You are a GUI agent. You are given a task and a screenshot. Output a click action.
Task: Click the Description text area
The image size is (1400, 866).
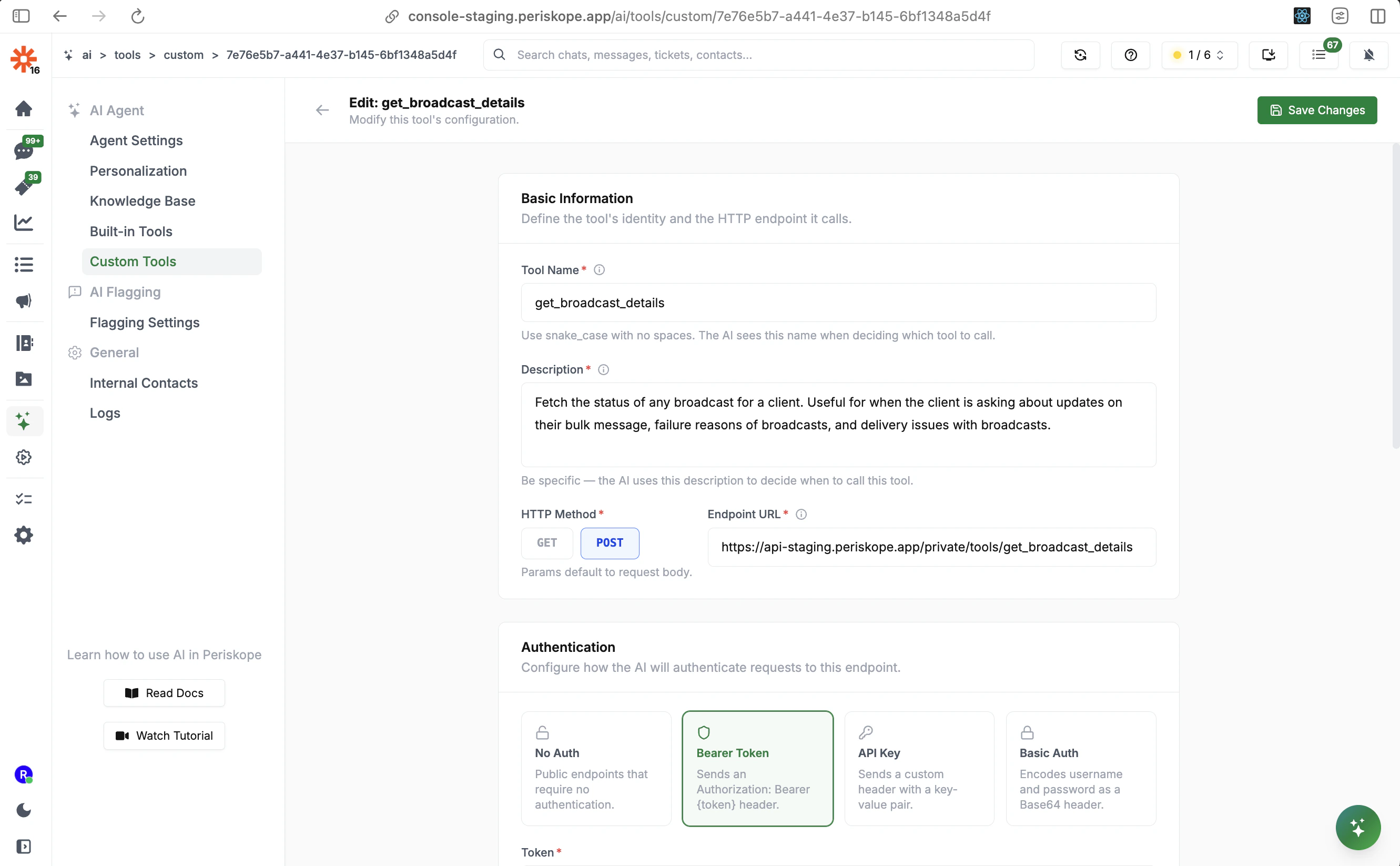click(x=838, y=425)
